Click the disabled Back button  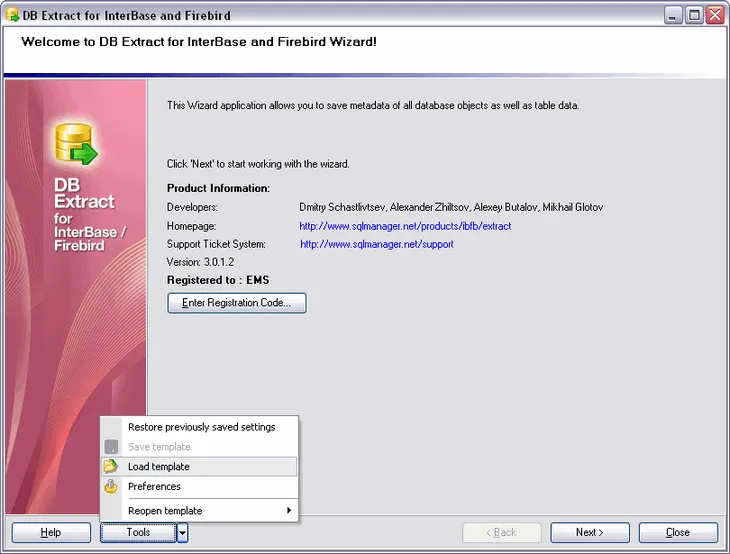[501, 532]
